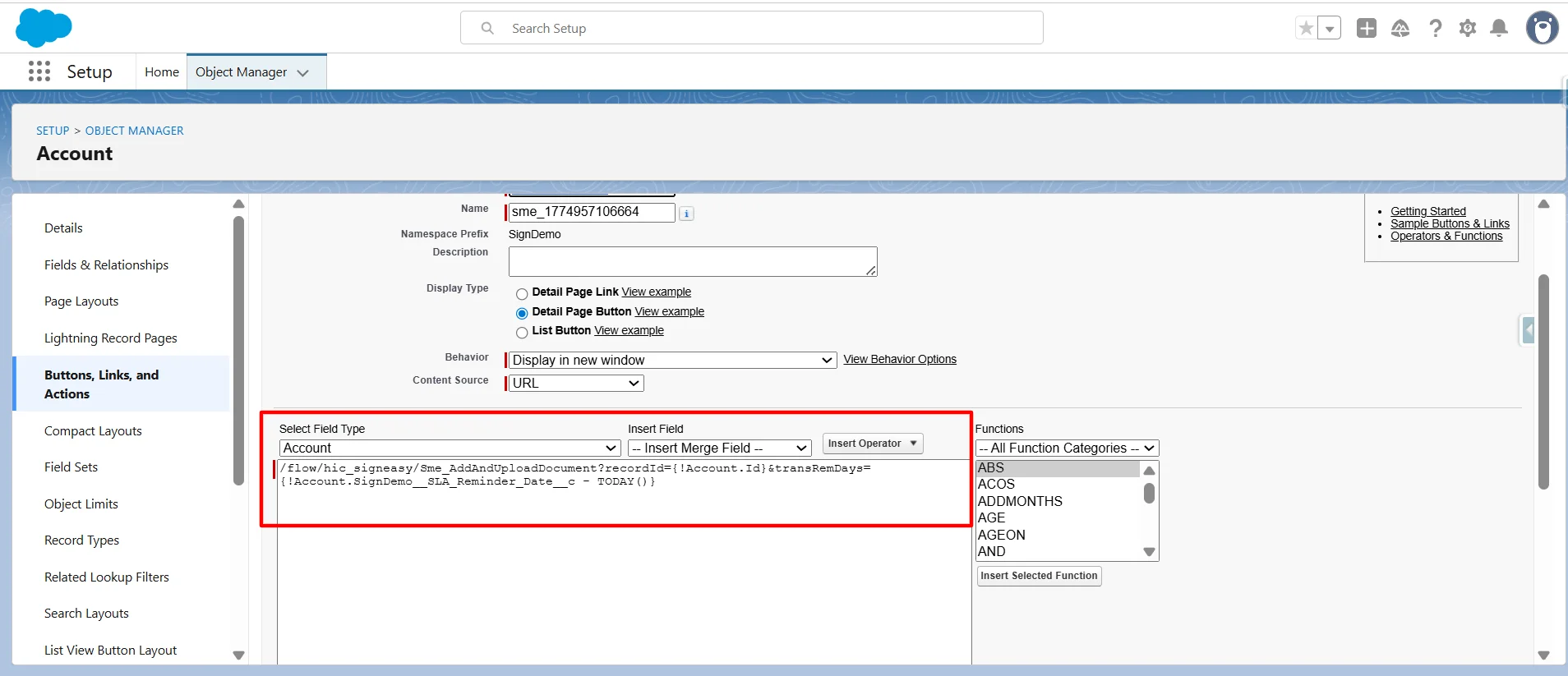The image size is (1568, 676).
Task: Open Sample Buttons & Links help link
Action: tap(1450, 223)
